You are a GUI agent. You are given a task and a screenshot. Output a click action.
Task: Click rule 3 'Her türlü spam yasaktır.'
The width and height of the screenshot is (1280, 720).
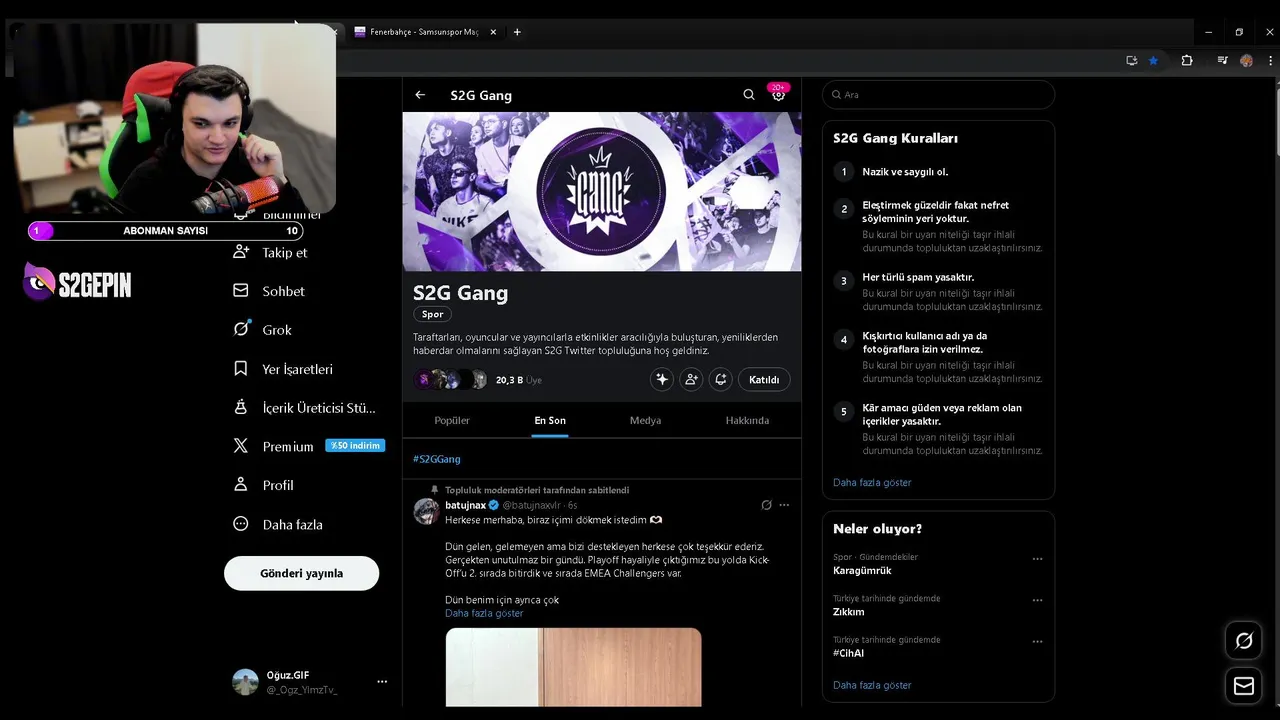pos(918,277)
